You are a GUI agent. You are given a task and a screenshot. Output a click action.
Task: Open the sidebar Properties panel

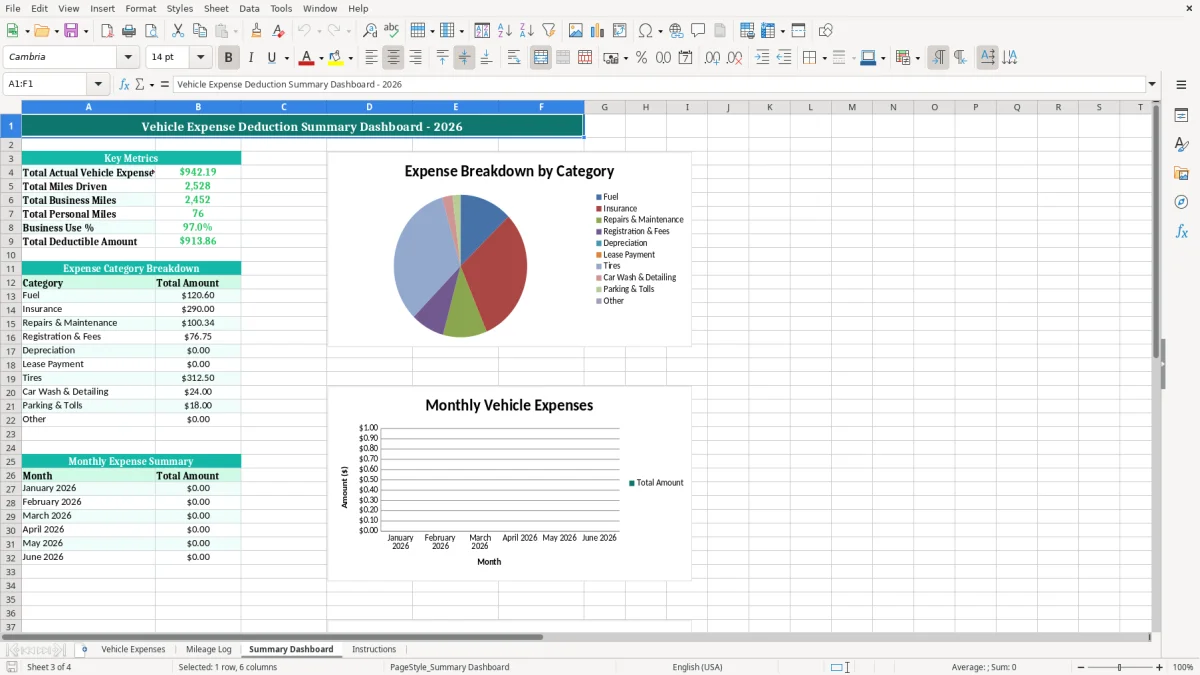(1181, 116)
